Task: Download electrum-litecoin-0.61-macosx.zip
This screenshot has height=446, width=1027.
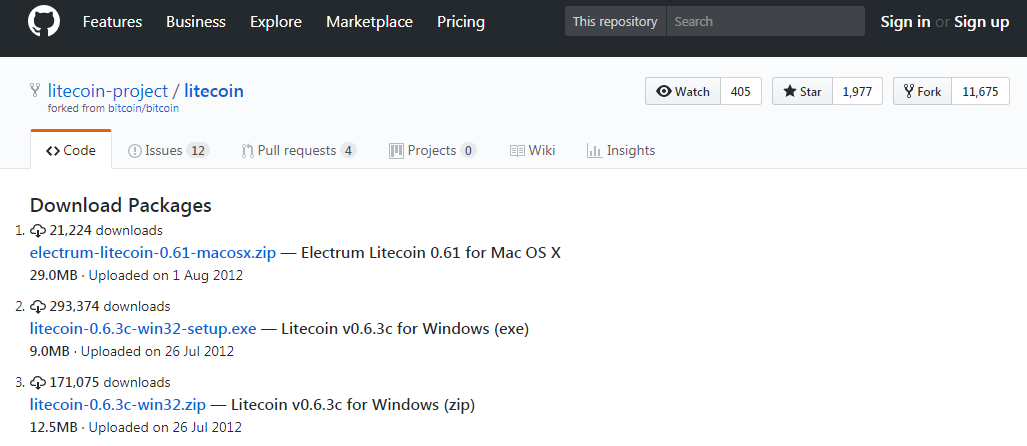Action: (153, 253)
